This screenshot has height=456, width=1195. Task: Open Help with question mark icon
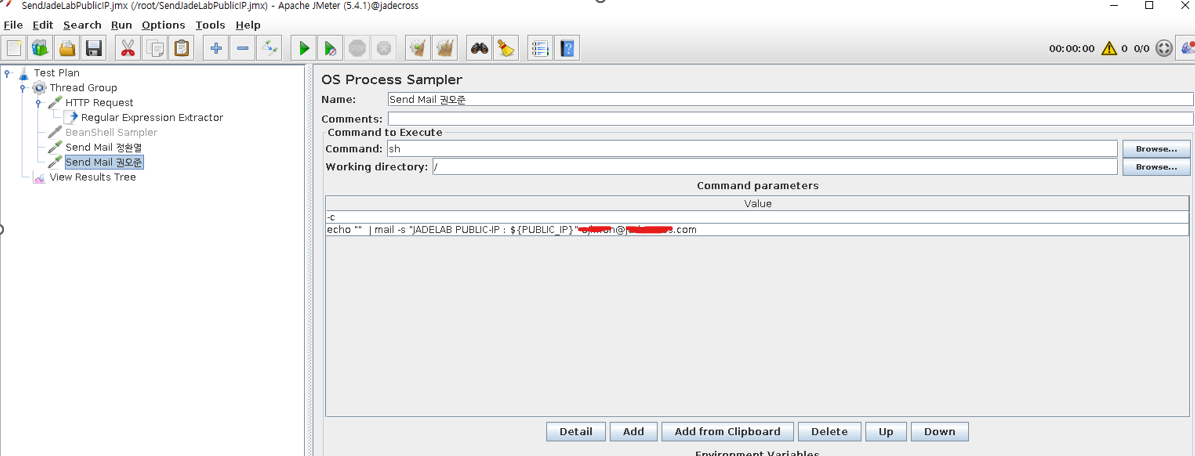click(566, 48)
